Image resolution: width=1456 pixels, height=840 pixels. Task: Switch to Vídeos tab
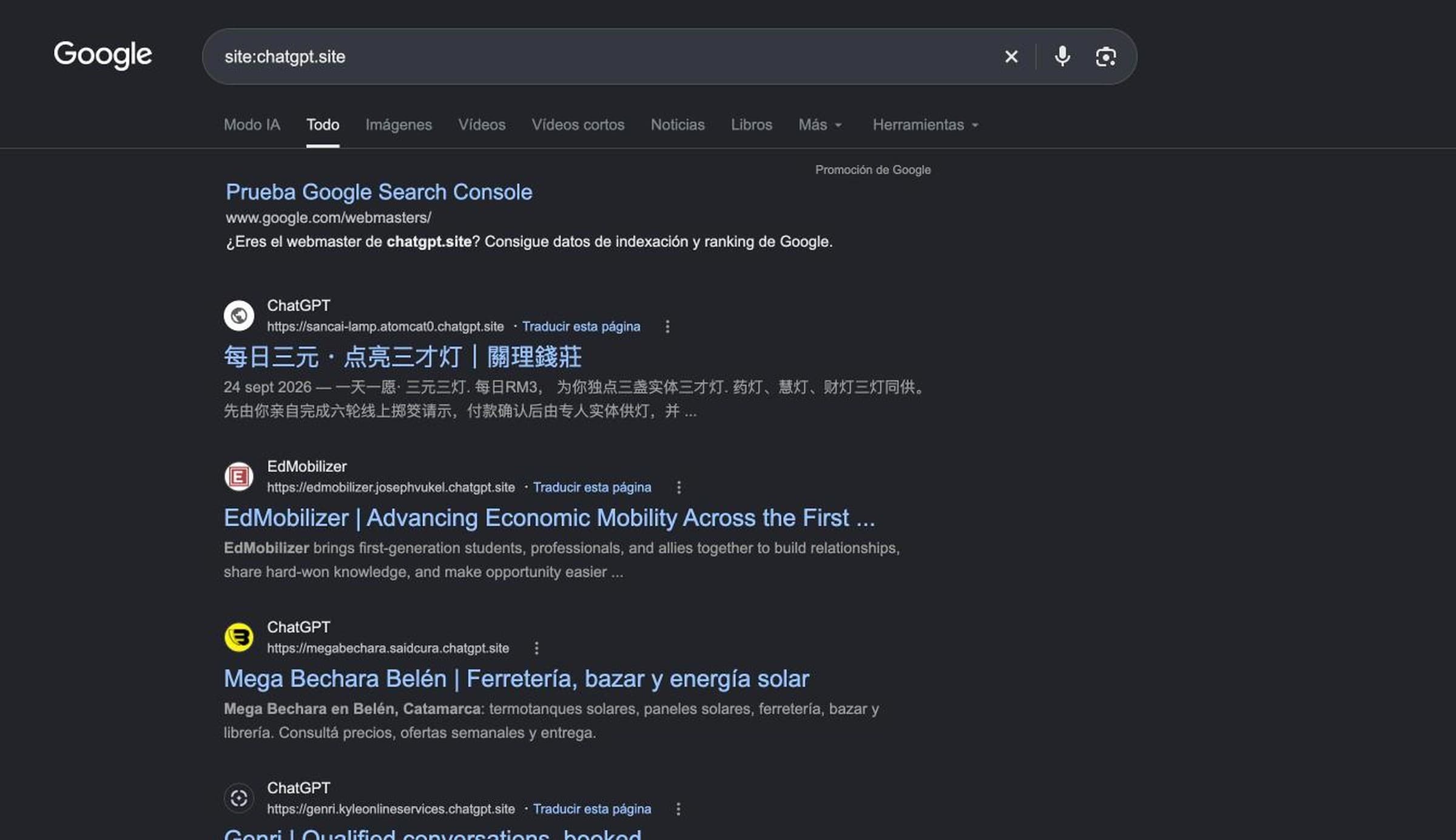click(482, 125)
